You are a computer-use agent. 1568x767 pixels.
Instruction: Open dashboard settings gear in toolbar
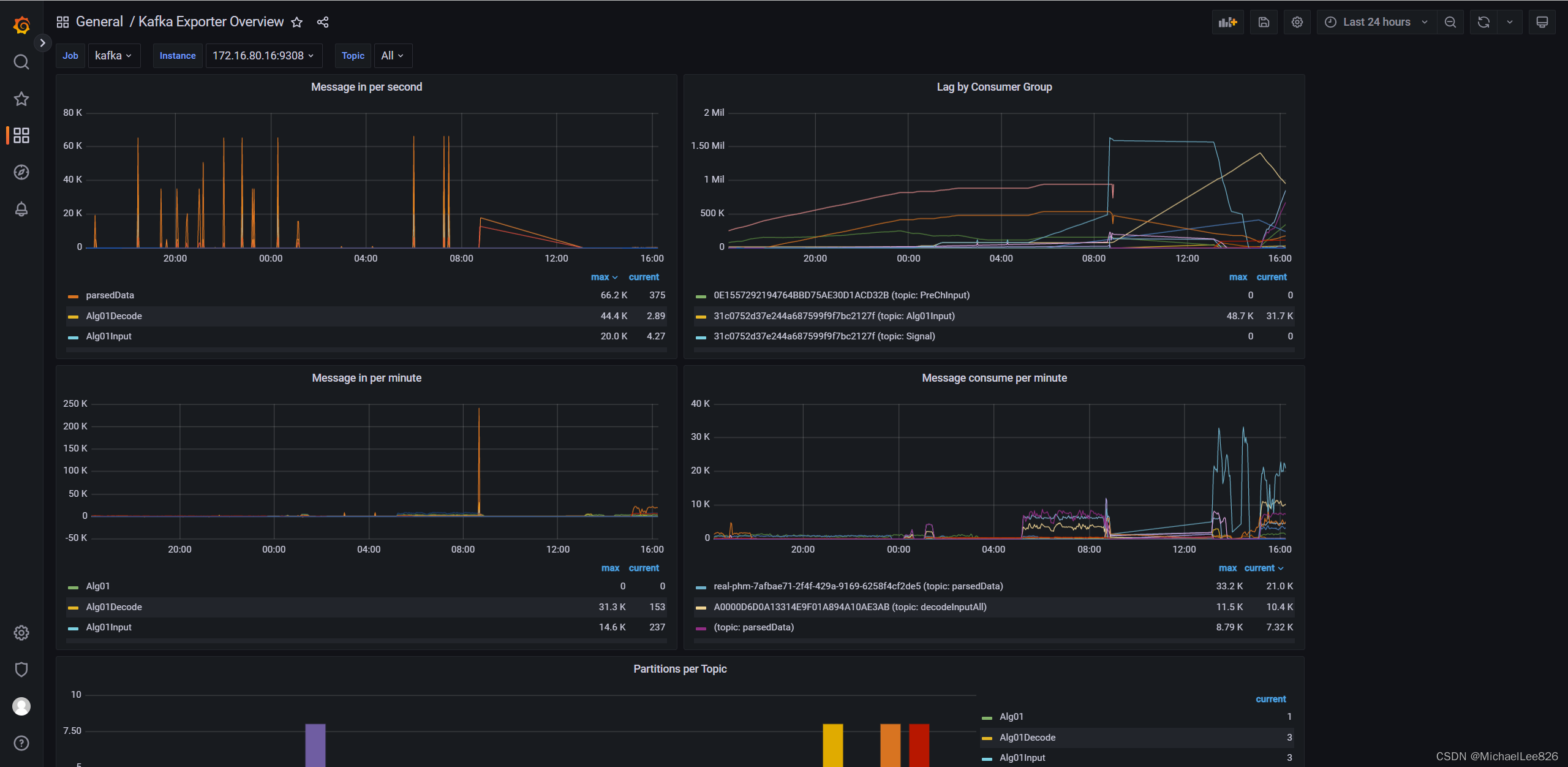click(1297, 22)
